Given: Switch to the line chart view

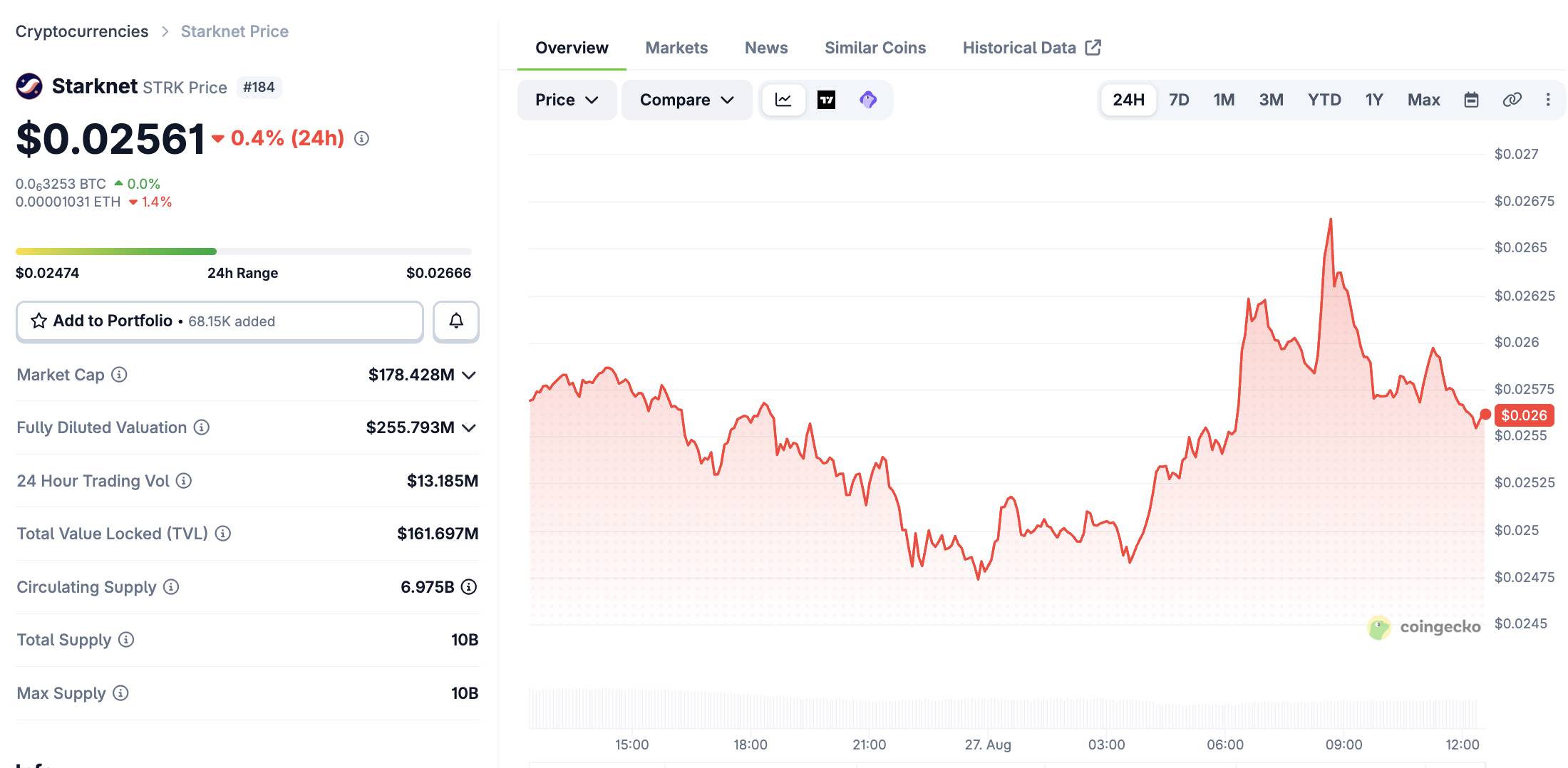Looking at the screenshot, I should 783,100.
